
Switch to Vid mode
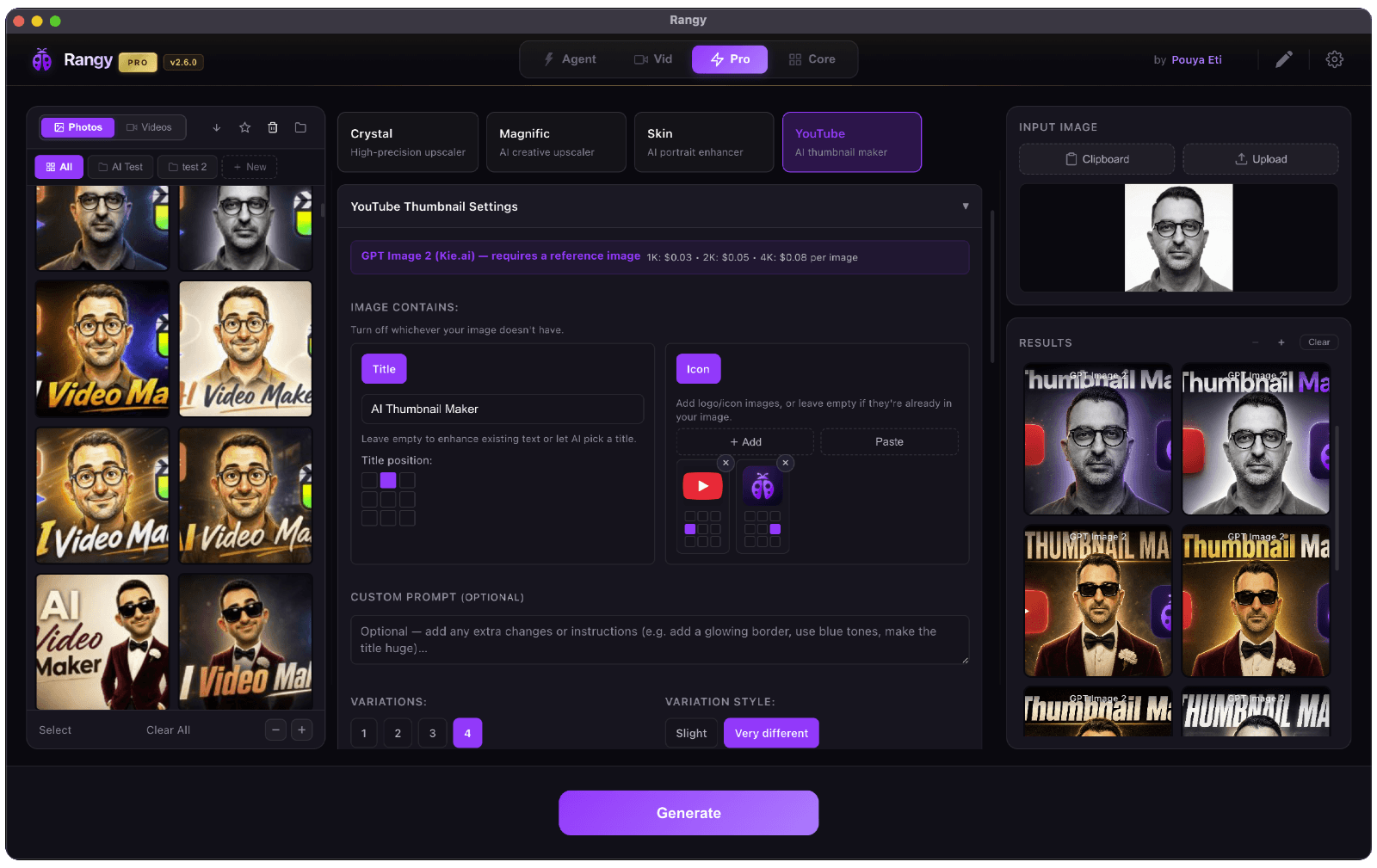tap(653, 59)
